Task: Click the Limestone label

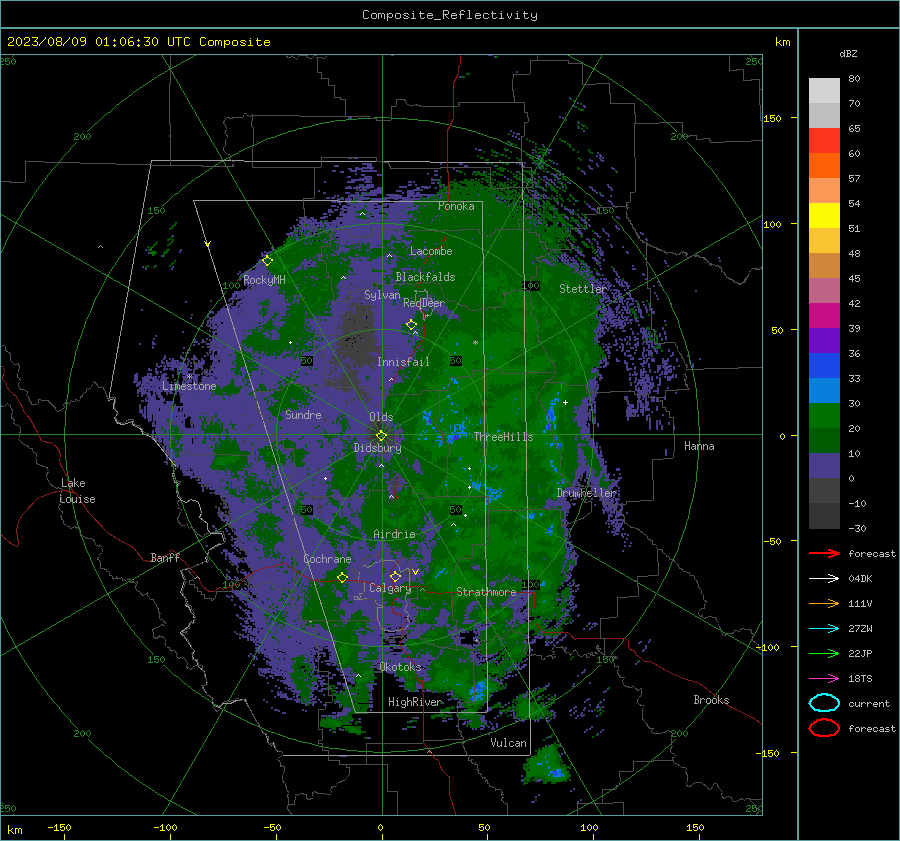Action: [x=189, y=386]
